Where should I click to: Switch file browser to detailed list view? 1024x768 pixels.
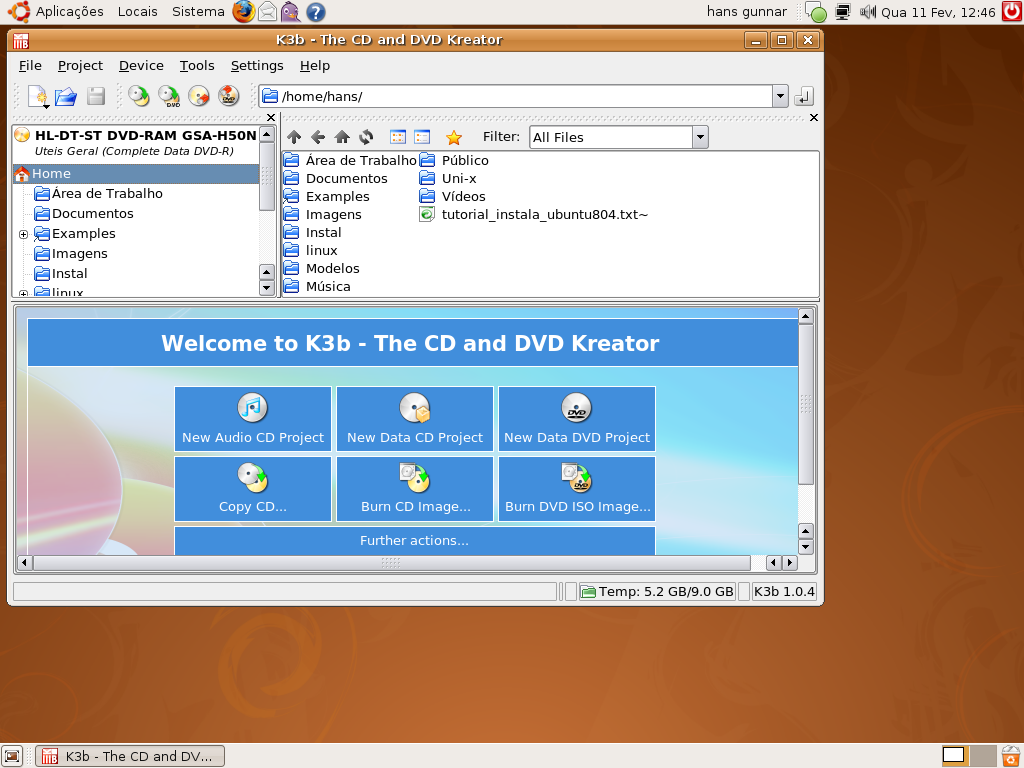tap(422, 137)
